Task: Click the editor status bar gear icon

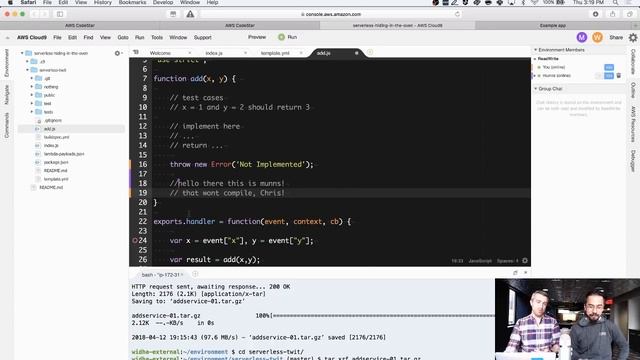Action: [525, 260]
